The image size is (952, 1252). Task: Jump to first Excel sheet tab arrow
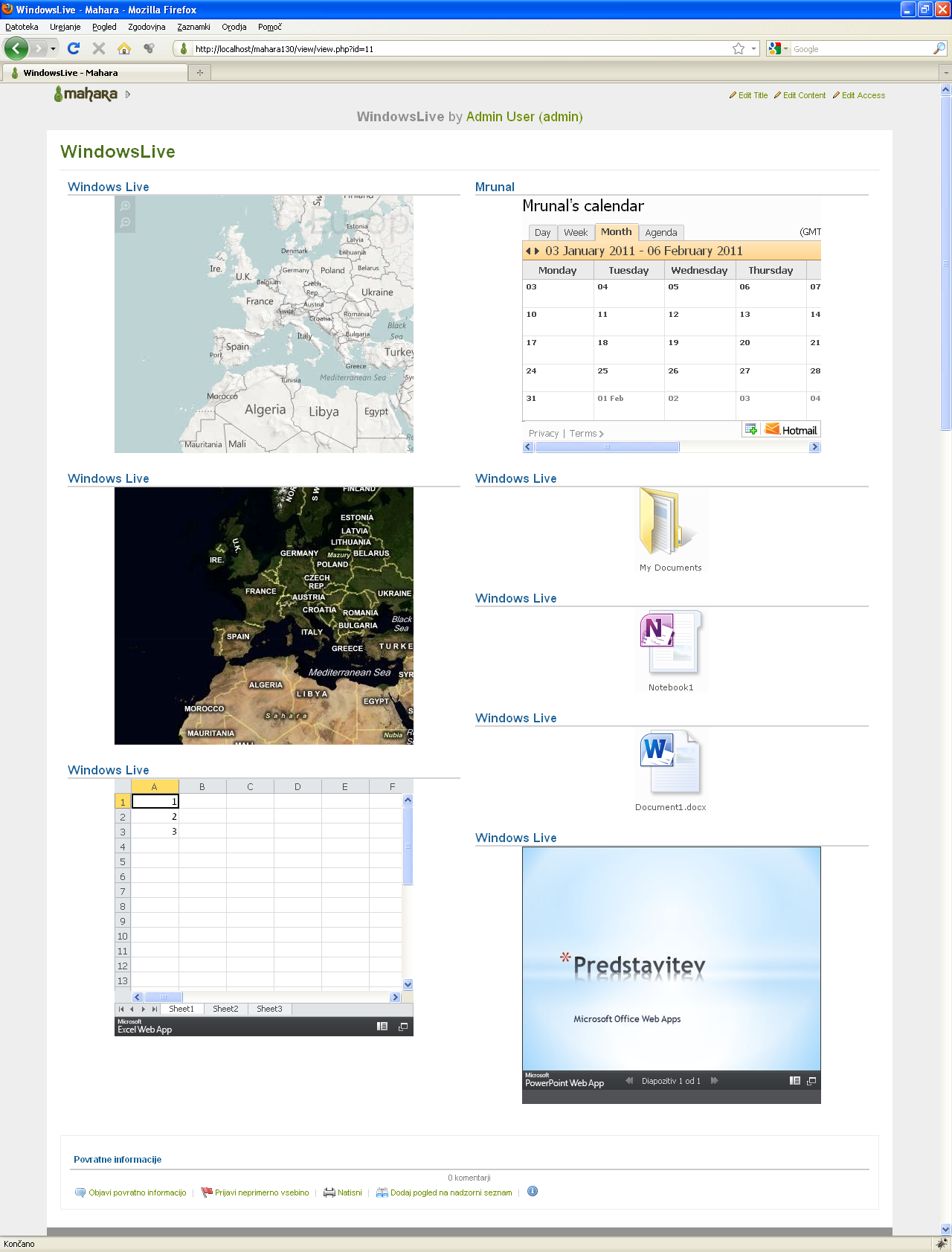(121, 1009)
